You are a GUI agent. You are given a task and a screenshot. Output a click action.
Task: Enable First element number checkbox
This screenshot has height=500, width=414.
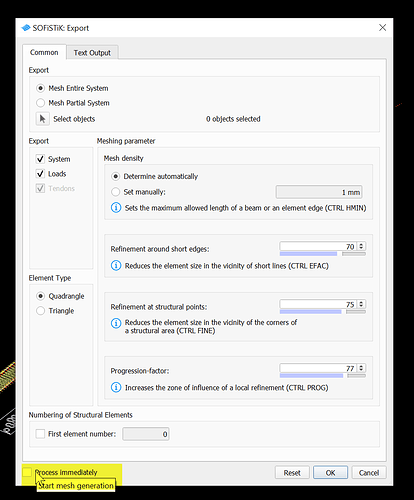[x=40, y=434]
